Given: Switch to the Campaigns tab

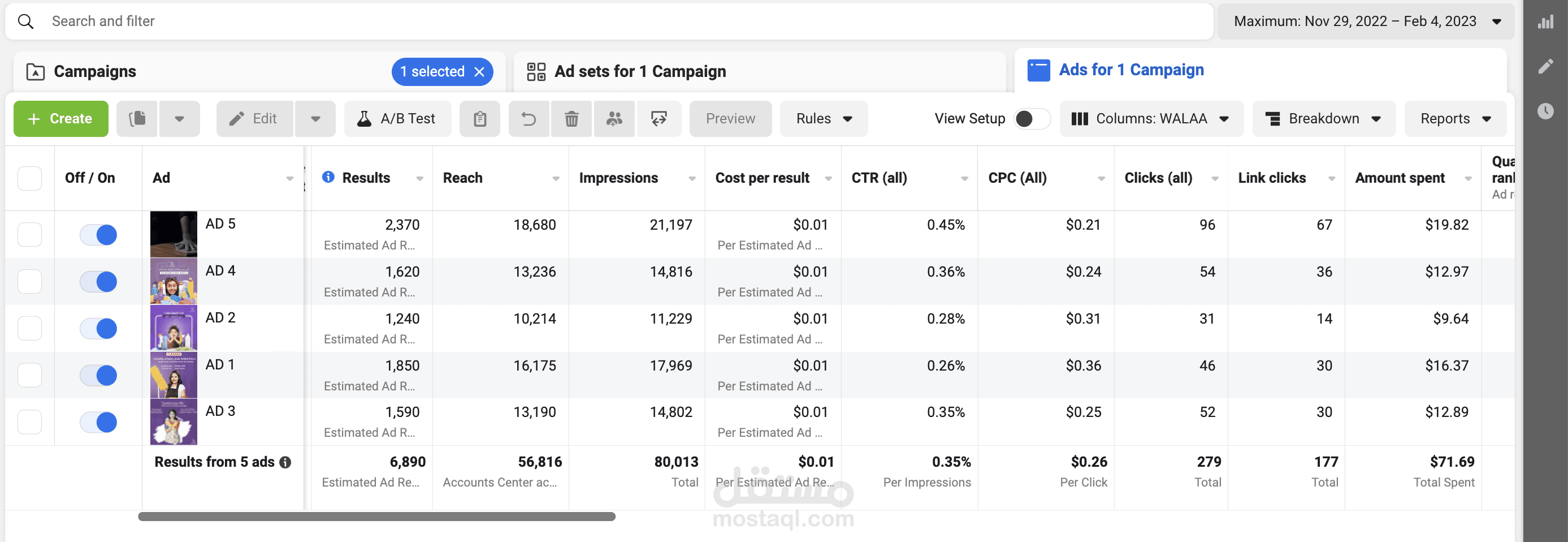Looking at the screenshot, I should click(x=95, y=72).
